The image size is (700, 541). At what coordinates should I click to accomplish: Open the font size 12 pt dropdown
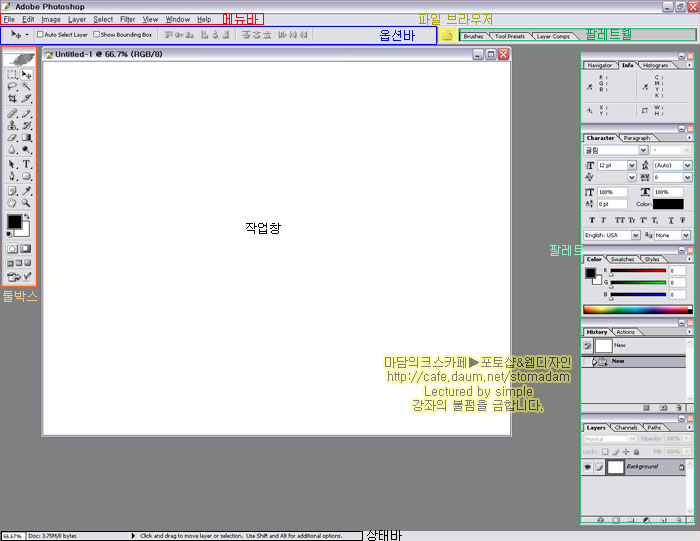tap(632, 165)
